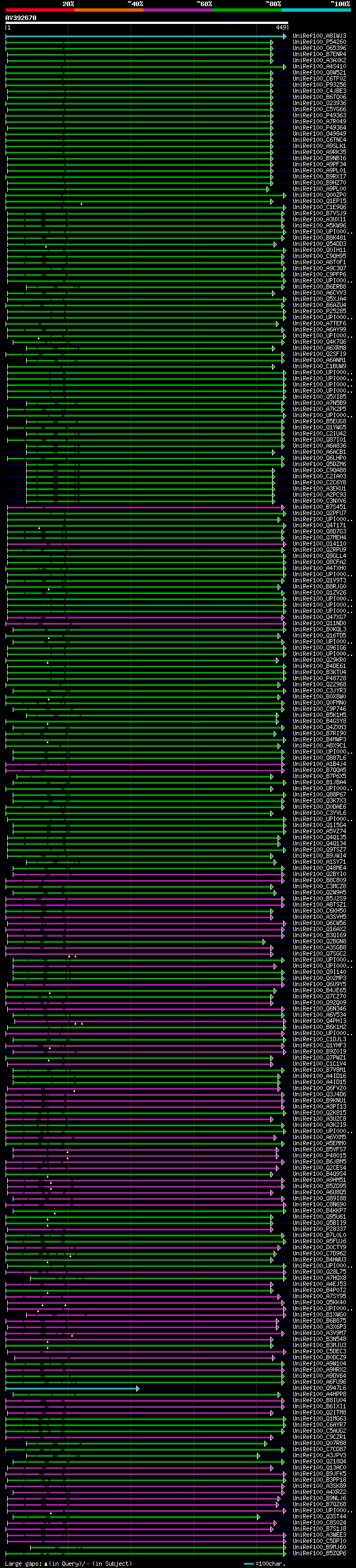The width and height of the screenshot is (356, 1568).
Task: Click hit label UniRef100_B4KKP7
Action: coord(319,1210)
